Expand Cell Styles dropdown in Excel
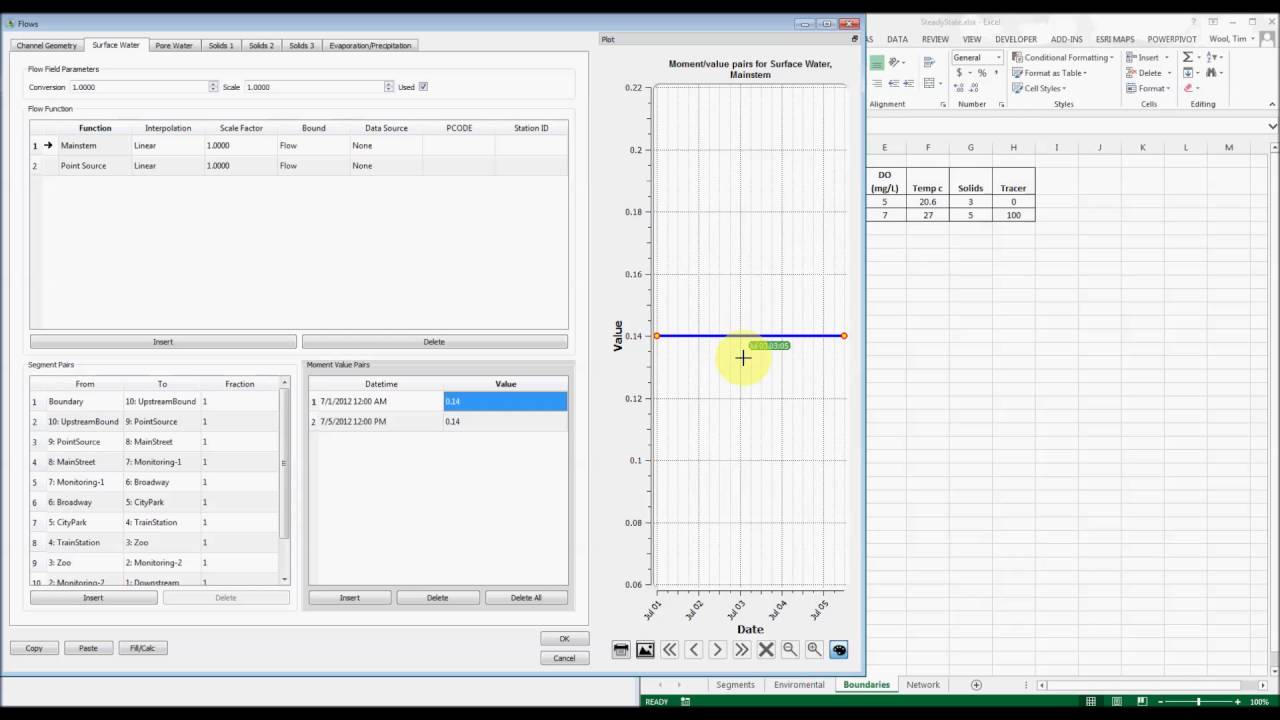1280x720 pixels. tap(1039, 88)
